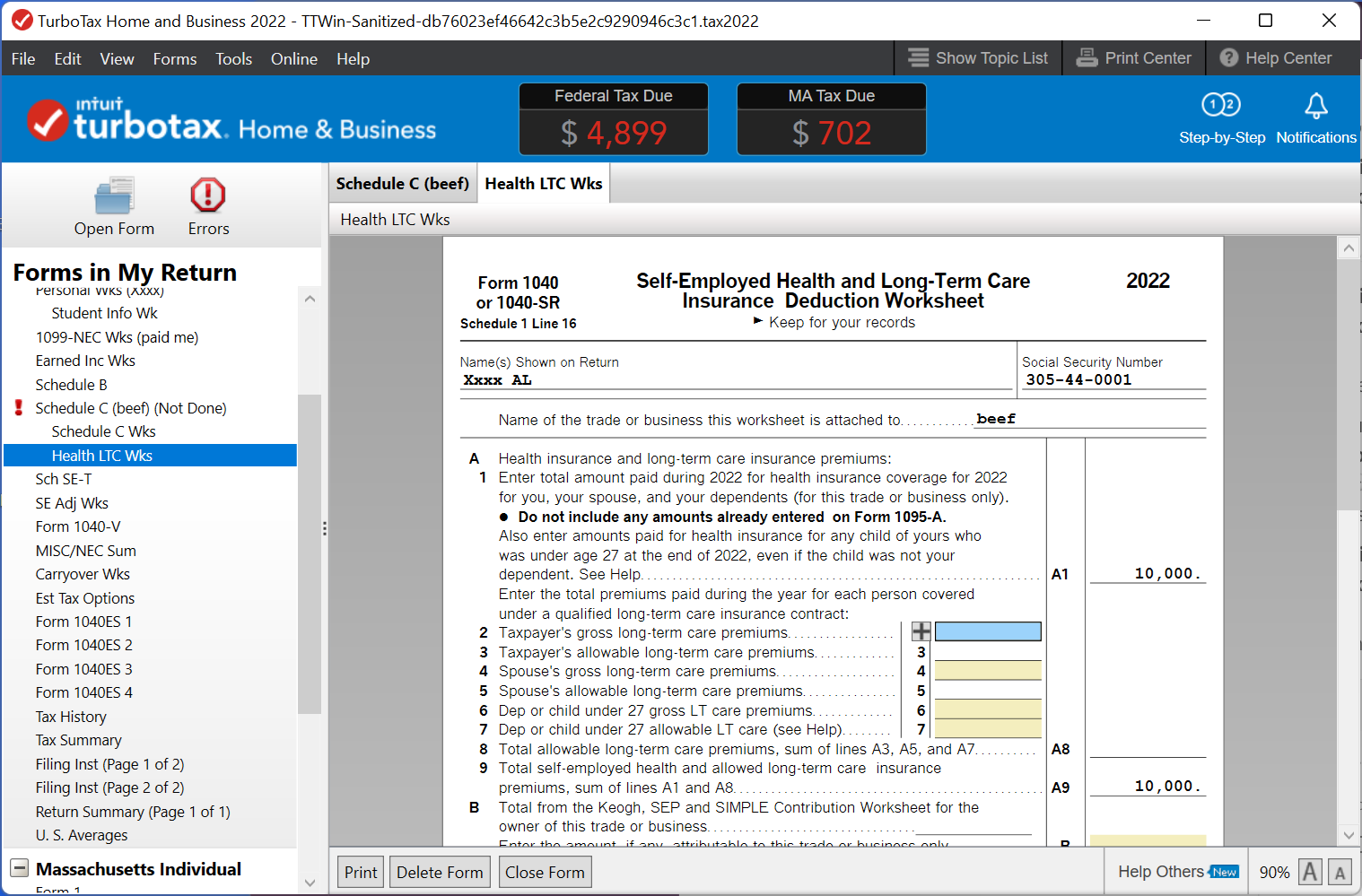The height and width of the screenshot is (896, 1362).
Task: Open the View menu
Action: click(x=117, y=59)
